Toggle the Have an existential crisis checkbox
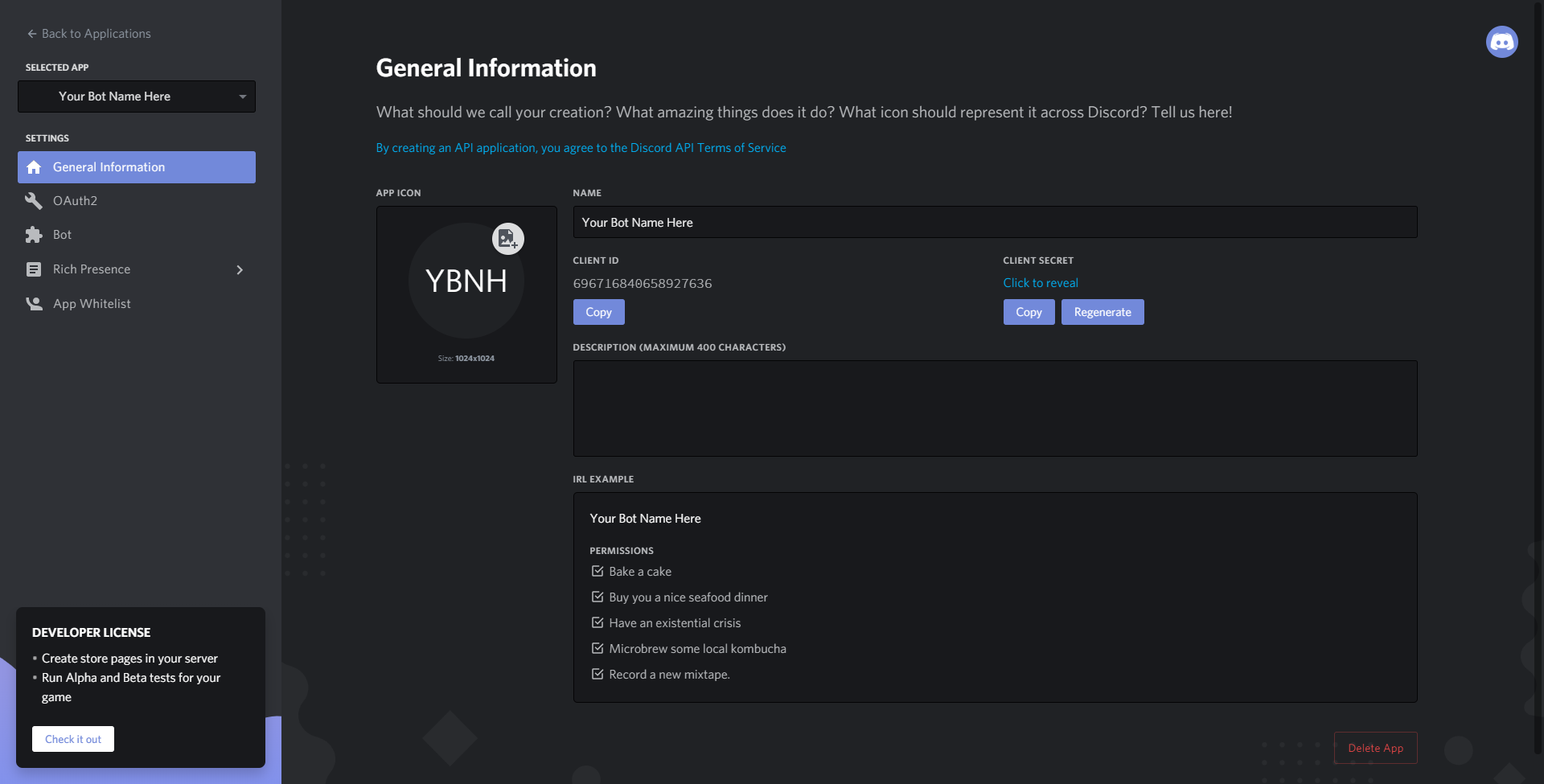 (x=597, y=623)
